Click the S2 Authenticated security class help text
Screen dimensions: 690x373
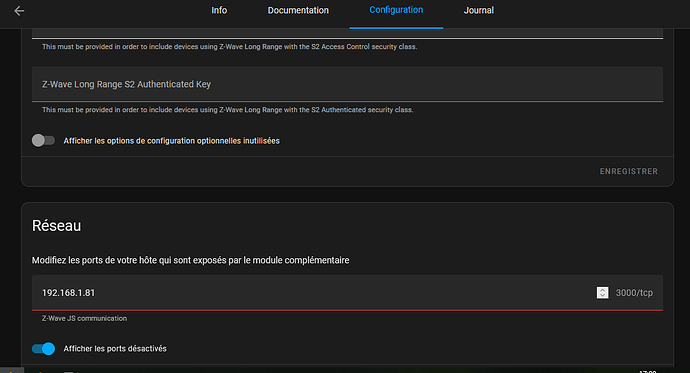click(228, 110)
